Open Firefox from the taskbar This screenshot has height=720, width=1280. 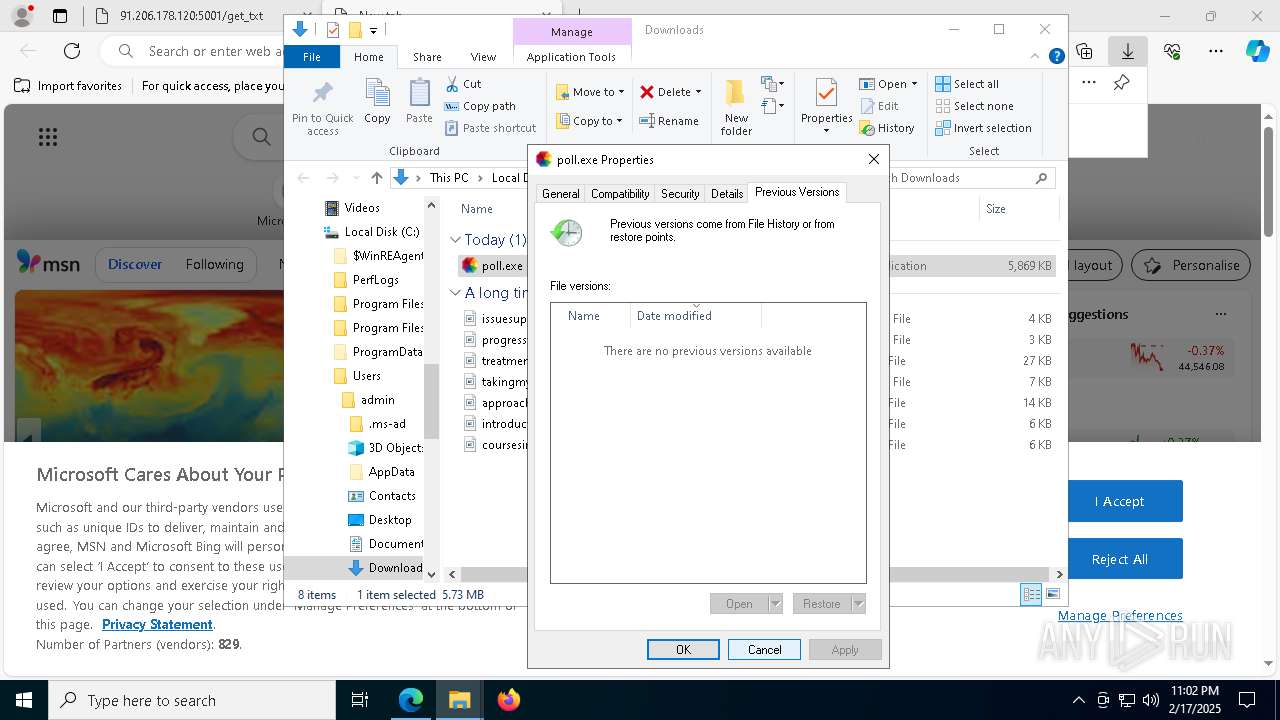click(x=509, y=700)
